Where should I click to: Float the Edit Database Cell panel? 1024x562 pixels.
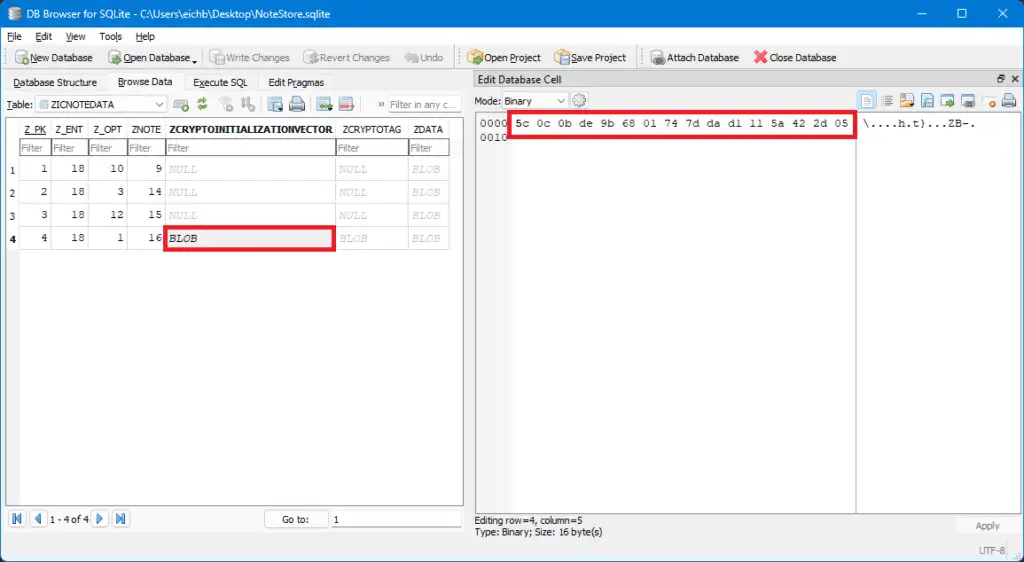1000,79
